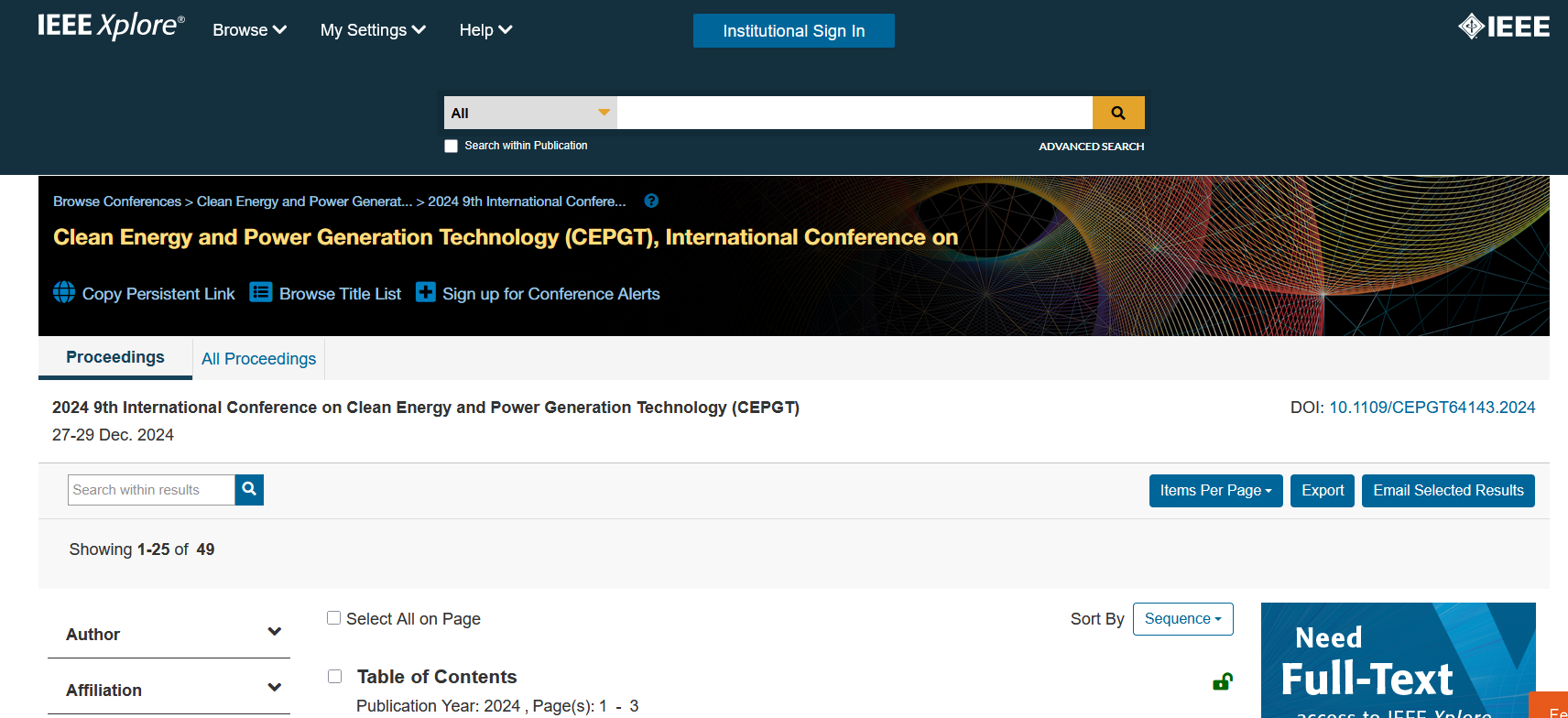Click Sign up for Conference Alerts
This screenshot has width=1568, height=718.
(551, 294)
